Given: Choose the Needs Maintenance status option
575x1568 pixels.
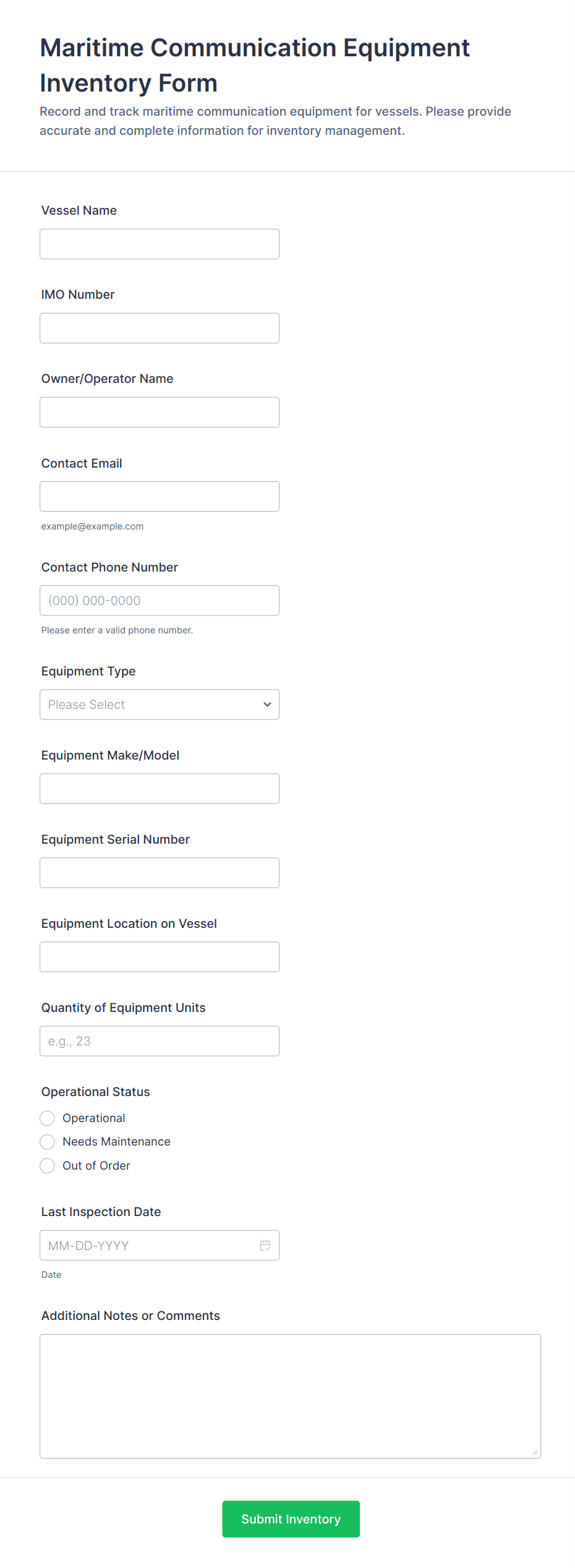Looking at the screenshot, I should 48,1142.
